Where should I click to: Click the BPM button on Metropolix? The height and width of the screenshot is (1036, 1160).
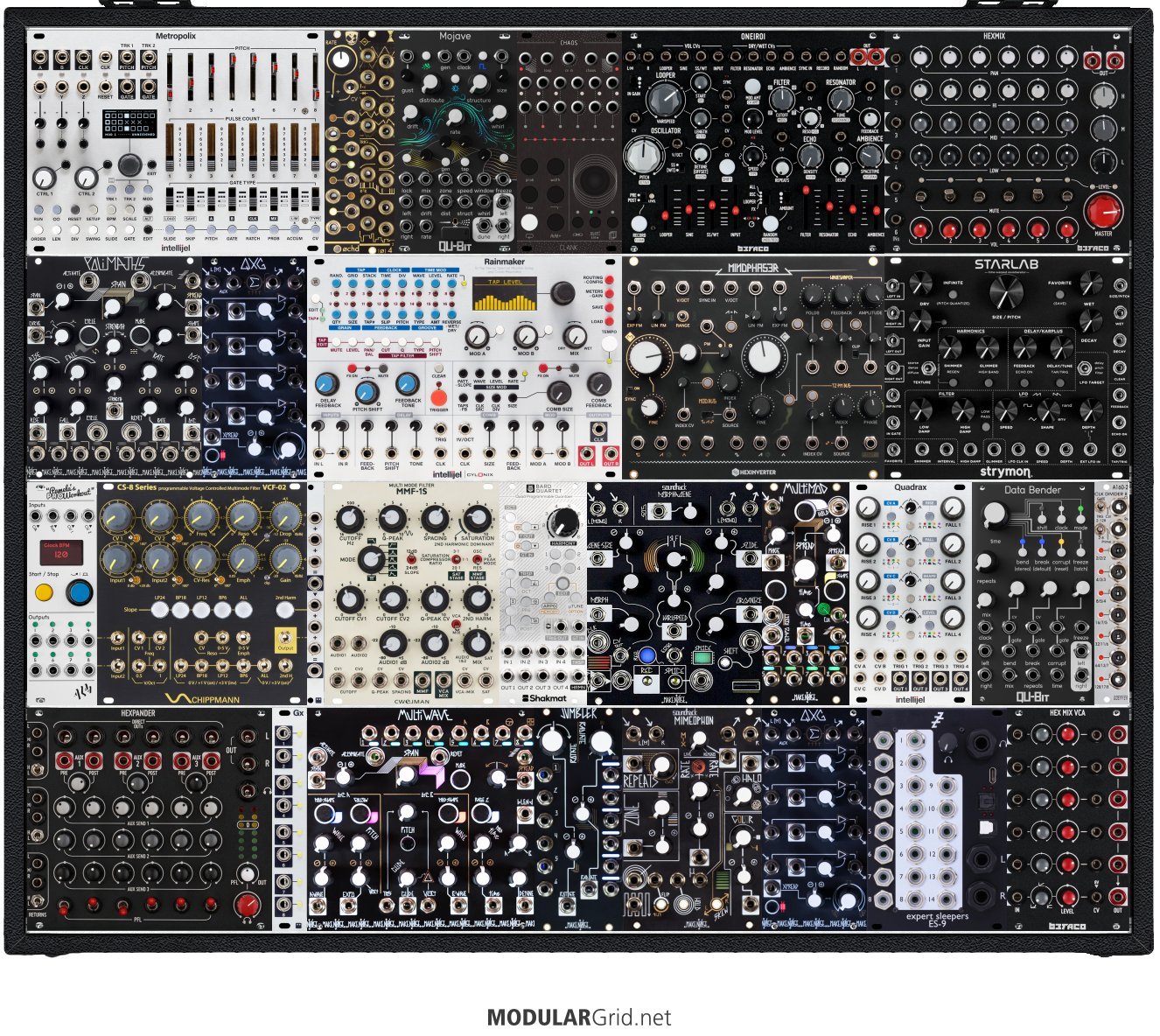click(x=111, y=211)
